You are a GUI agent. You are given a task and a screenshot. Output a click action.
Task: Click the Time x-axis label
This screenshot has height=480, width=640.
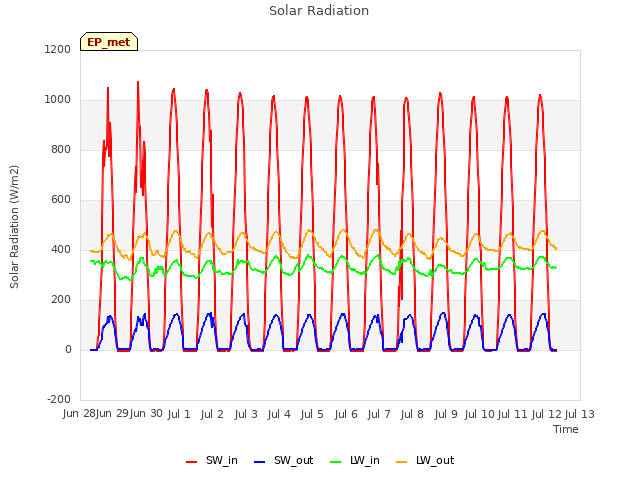coord(565,429)
